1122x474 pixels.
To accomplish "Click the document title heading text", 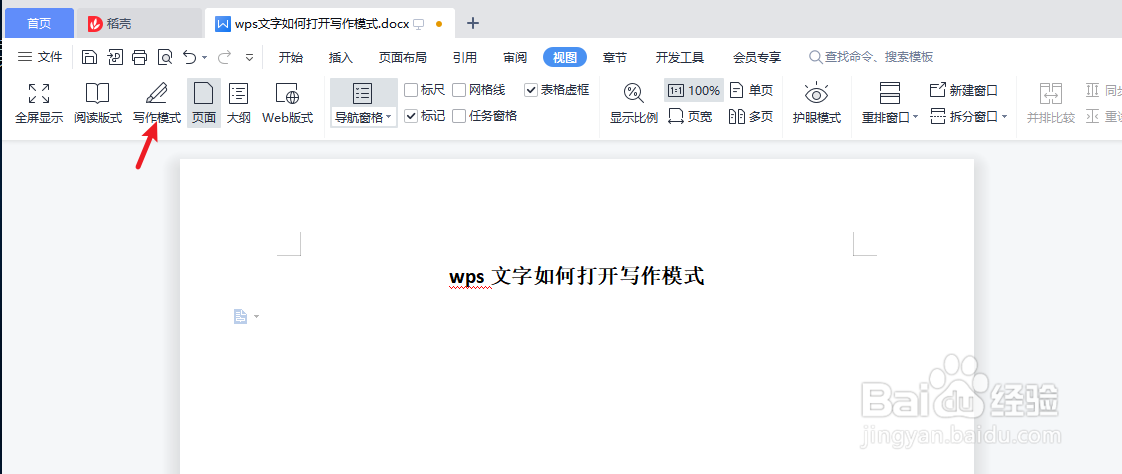I will 577,276.
